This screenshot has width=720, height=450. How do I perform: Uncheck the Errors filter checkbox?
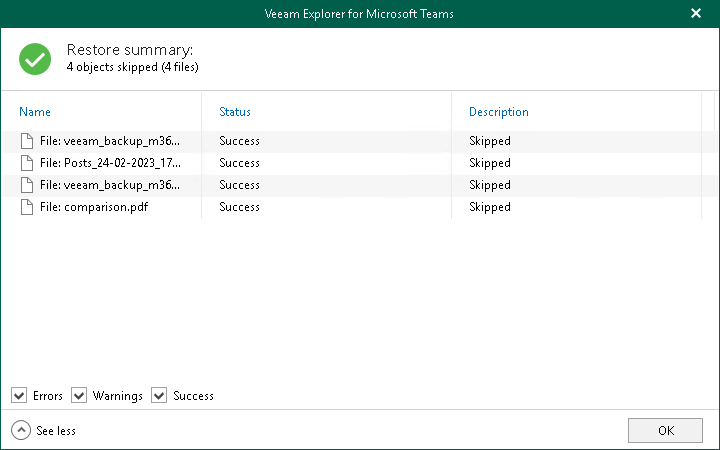coord(19,396)
